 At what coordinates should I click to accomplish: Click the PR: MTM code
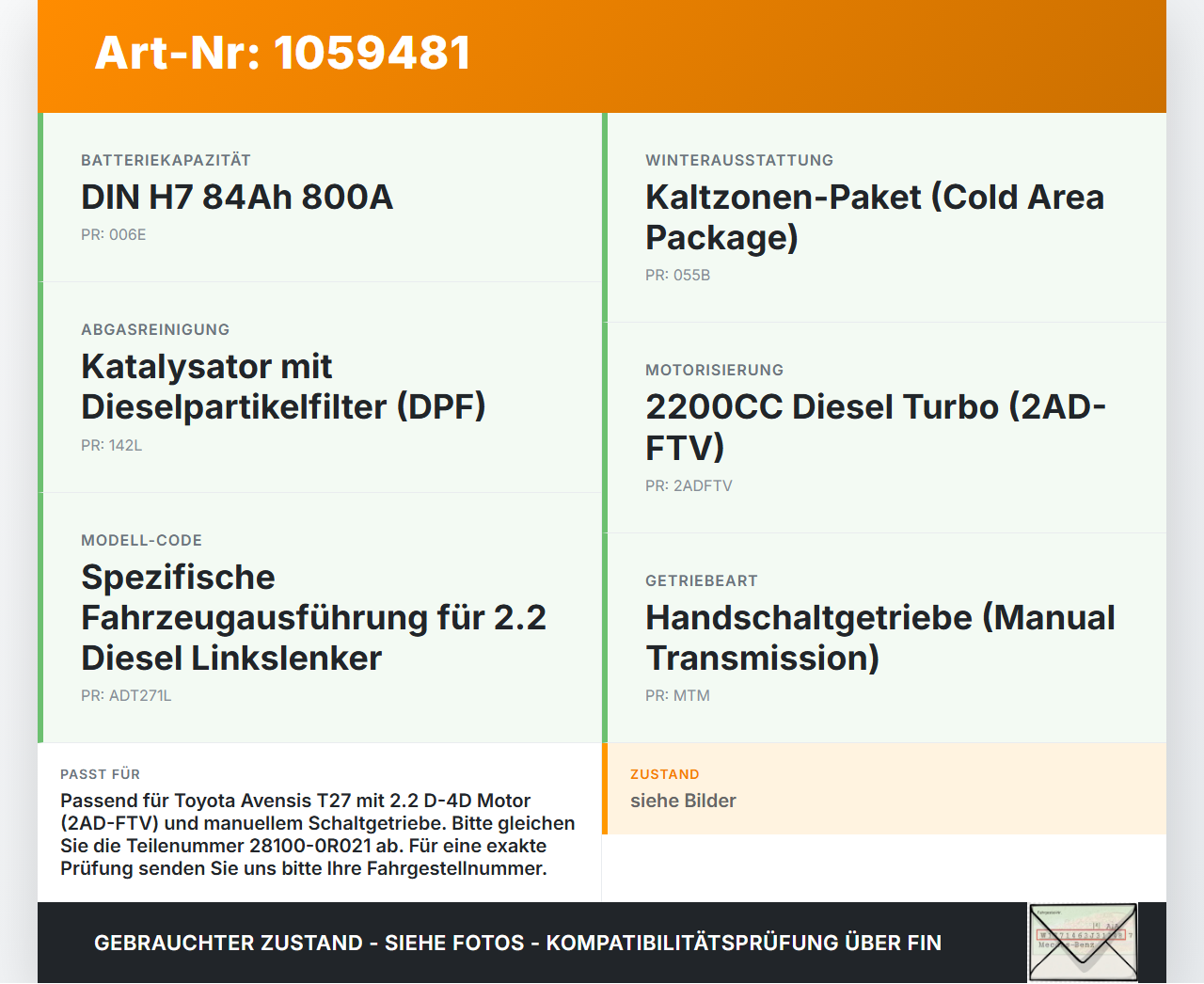pyautogui.click(x=677, y=695)
